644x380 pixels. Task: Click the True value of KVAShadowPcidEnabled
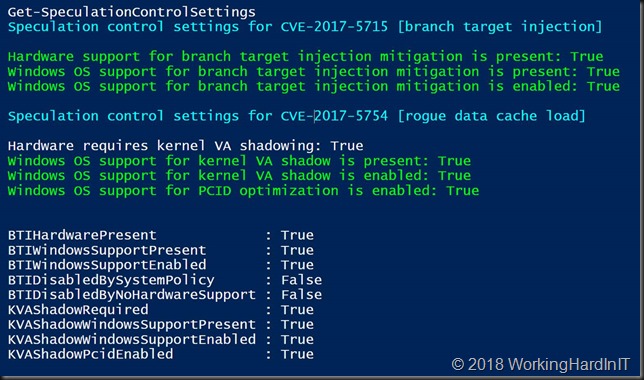pos(297,354)
